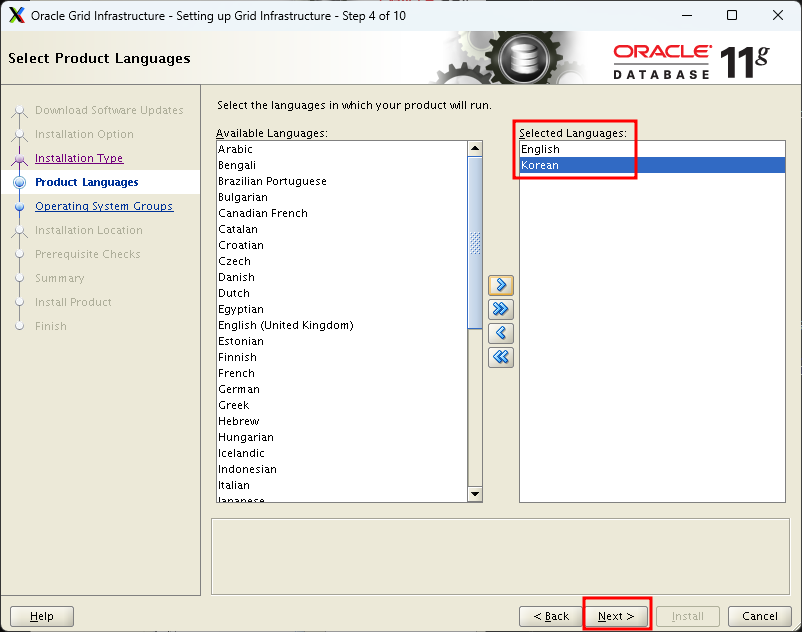The height and width of the screenshot is (632, 802).
Task: Select Greek in the list
Action: [x=342, y=405]
